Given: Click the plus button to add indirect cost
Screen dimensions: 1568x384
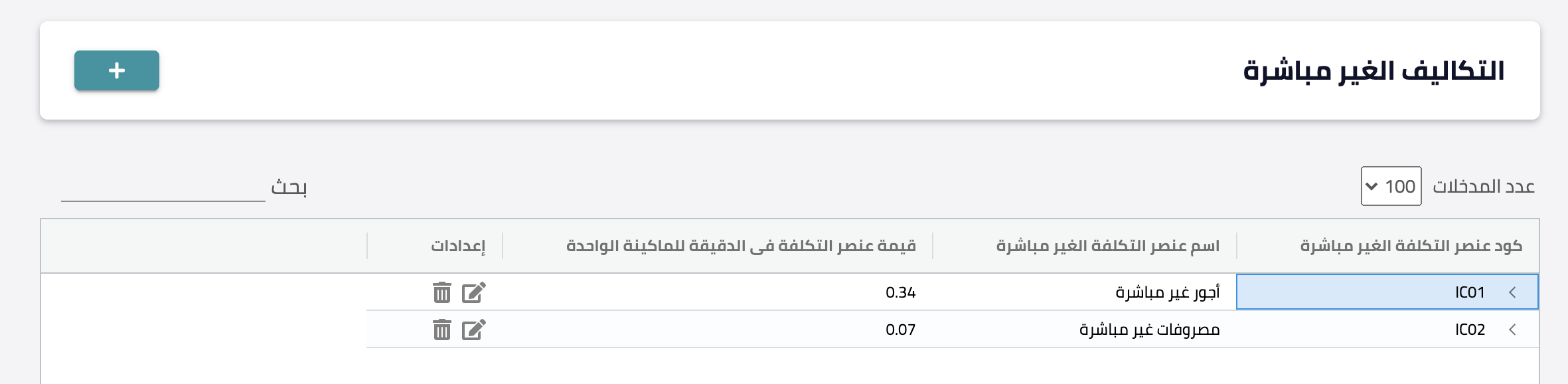Looking at the screenshot, I should (117, 70).
